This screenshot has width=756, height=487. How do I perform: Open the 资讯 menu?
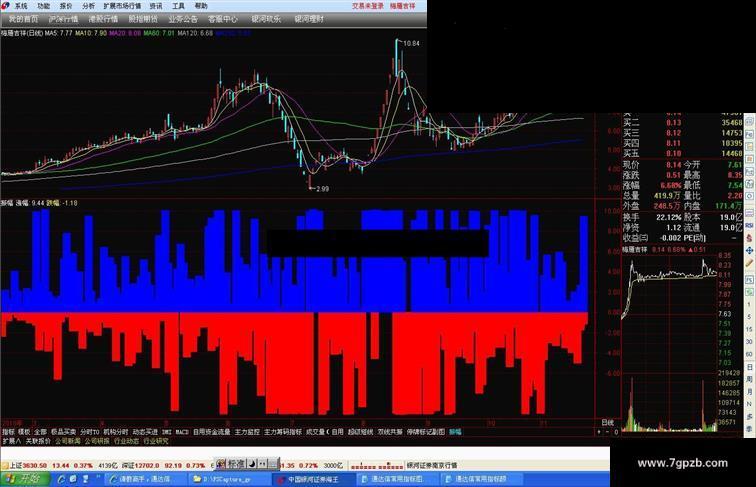[x=156, y=6]
